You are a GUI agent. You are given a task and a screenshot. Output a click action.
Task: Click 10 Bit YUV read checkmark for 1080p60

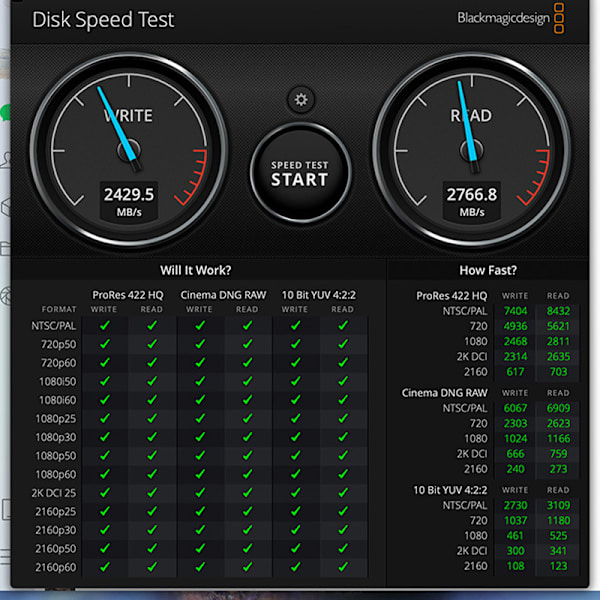click(x=343, y=474)
